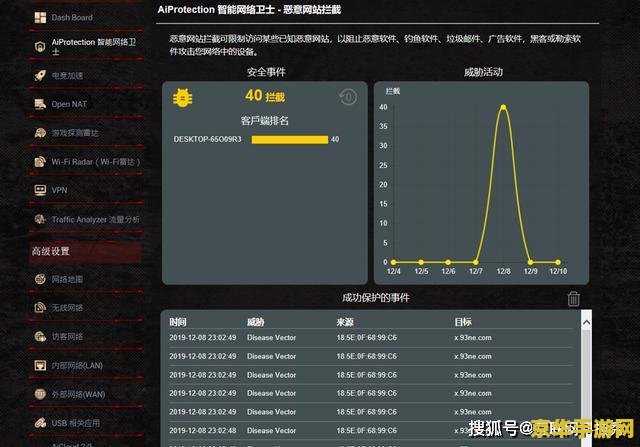Click the 来源 column header
640x447 pixels.
(345, 322)
